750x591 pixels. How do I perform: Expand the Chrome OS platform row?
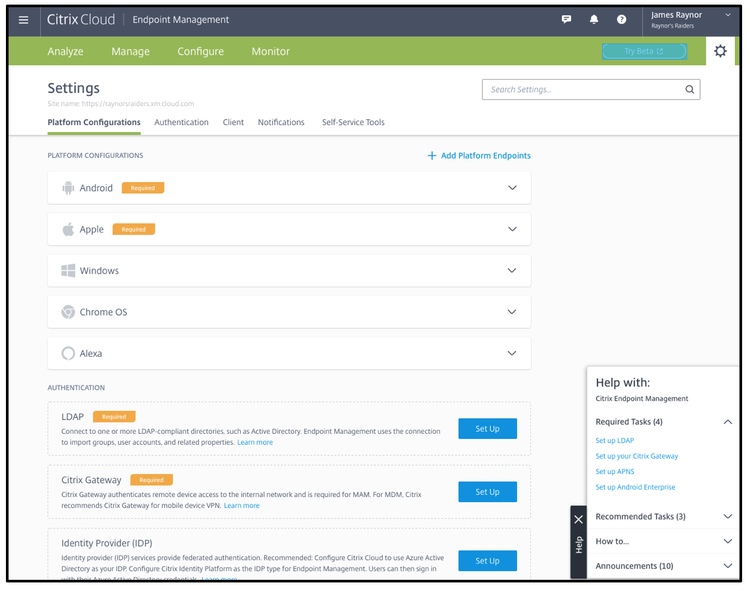[512, 312]
